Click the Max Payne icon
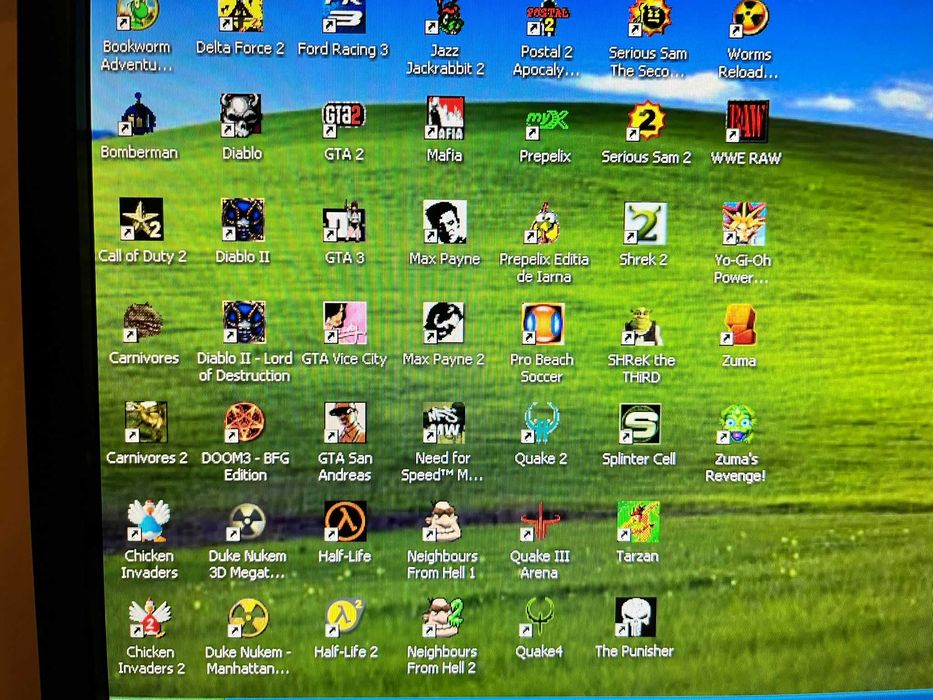 (444, 222)
